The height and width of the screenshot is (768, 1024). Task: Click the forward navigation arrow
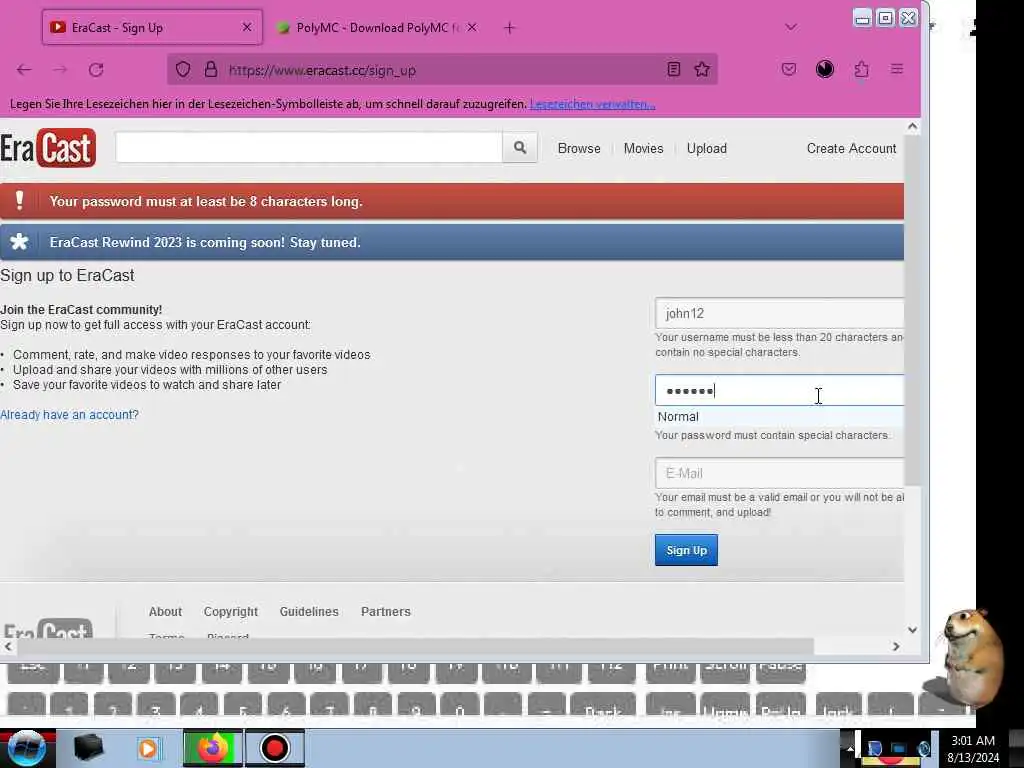pyautogui.click(x=60, y=69)
